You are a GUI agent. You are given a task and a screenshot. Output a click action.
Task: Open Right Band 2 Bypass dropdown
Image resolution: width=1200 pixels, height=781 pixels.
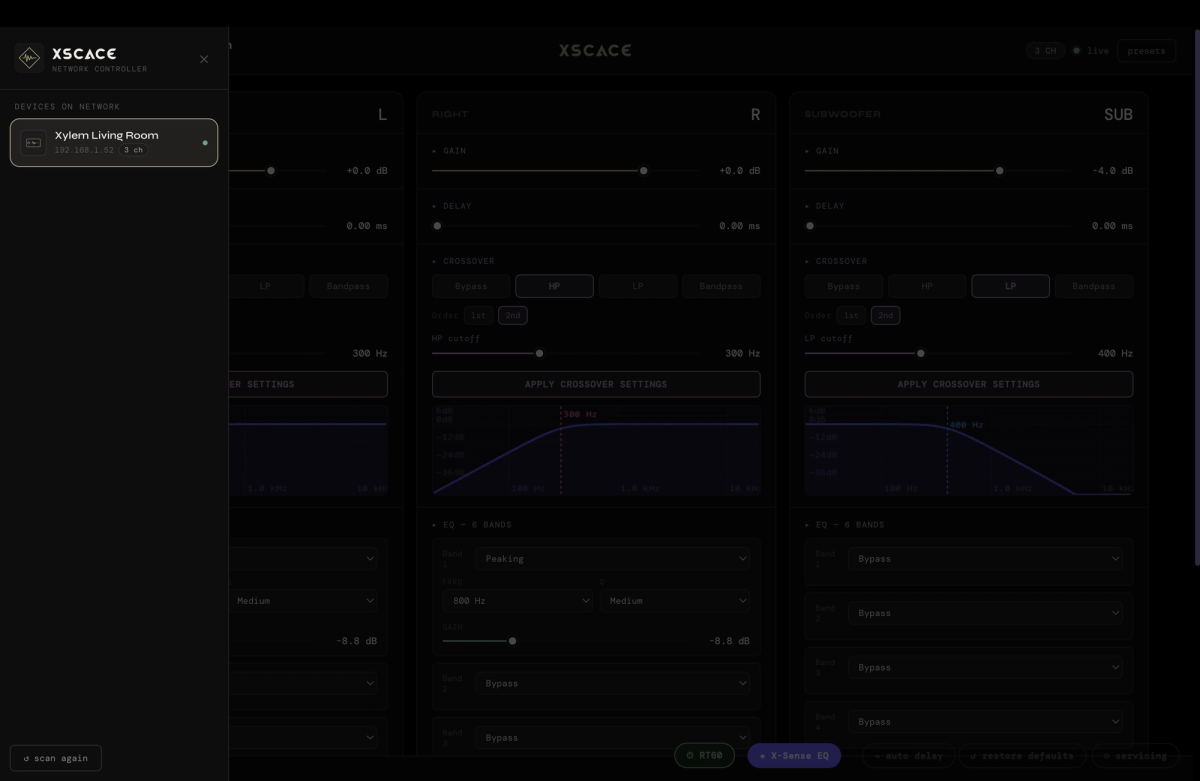pyautogui.click(x=614, y=684)
